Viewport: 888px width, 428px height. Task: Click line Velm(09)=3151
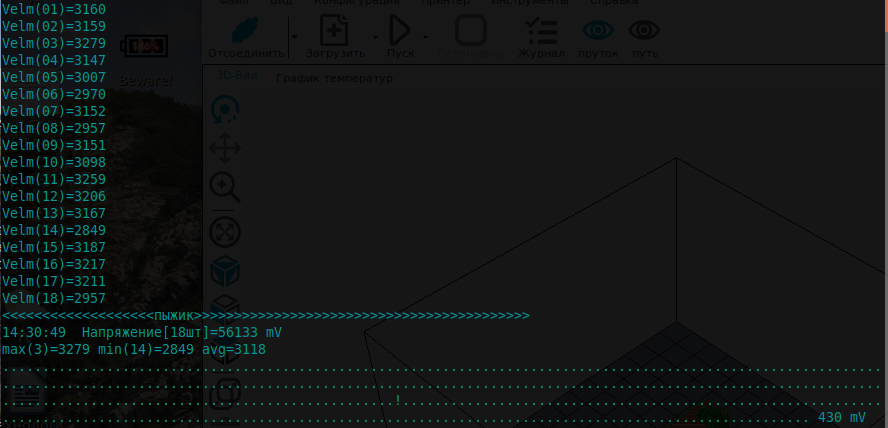click(54, 145)
